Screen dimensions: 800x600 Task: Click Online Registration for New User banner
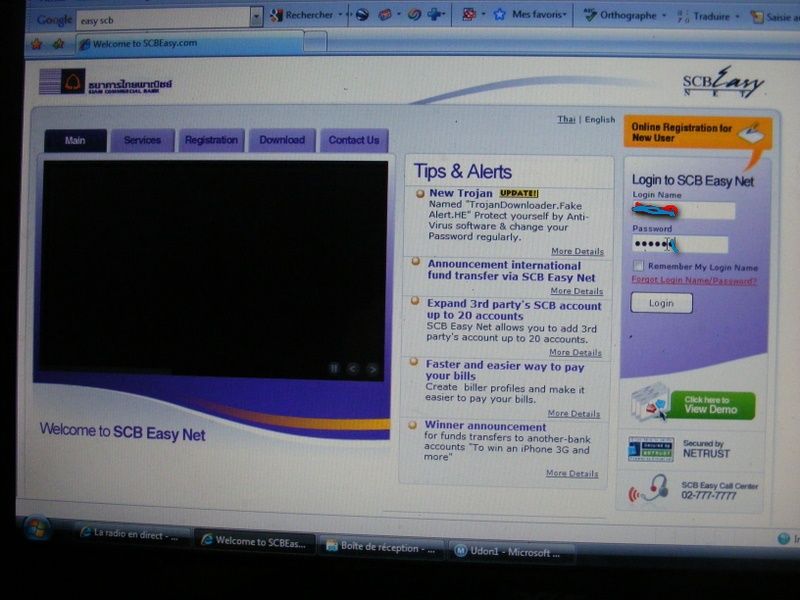click(x=697, y=133)
